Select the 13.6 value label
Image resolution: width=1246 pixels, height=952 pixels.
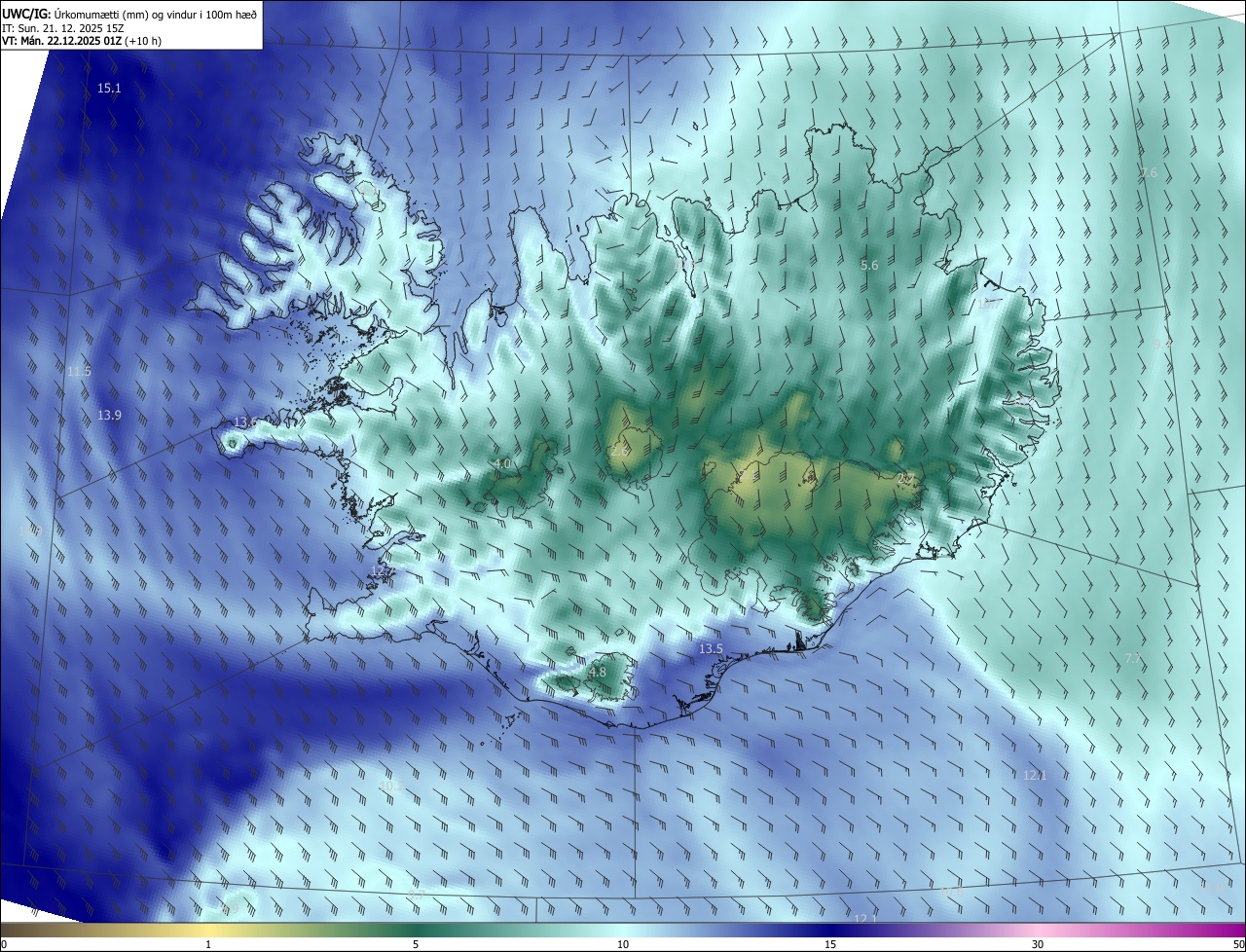coord(245,422)
